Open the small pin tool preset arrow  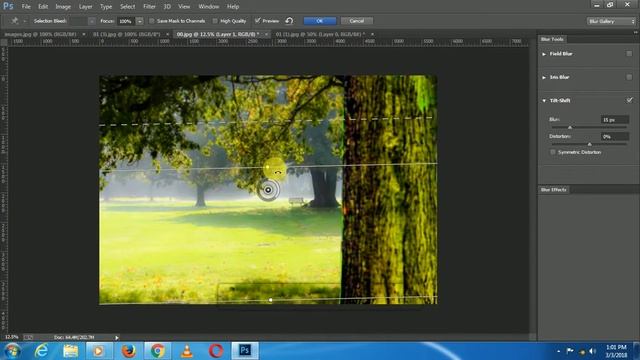click(x=24, y=21)
